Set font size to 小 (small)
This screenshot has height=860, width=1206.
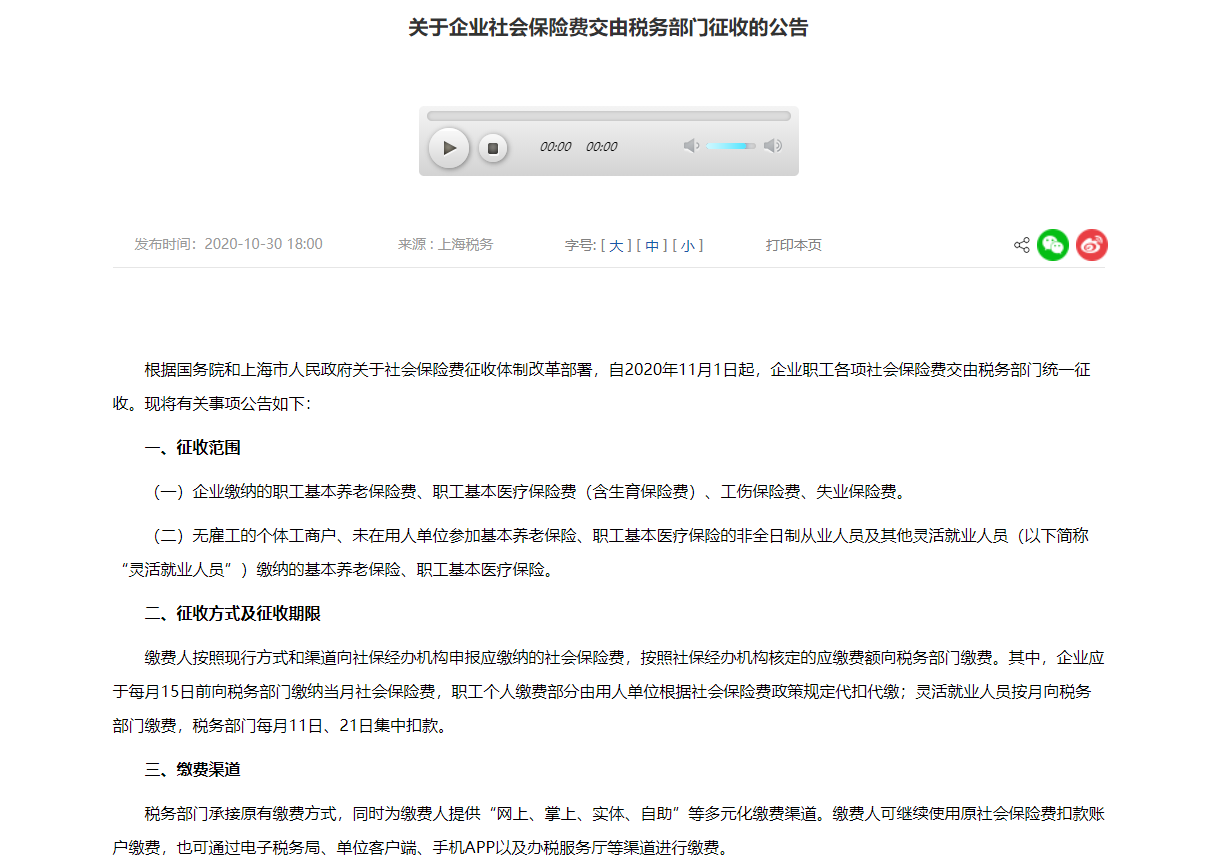tap(687, 245)
